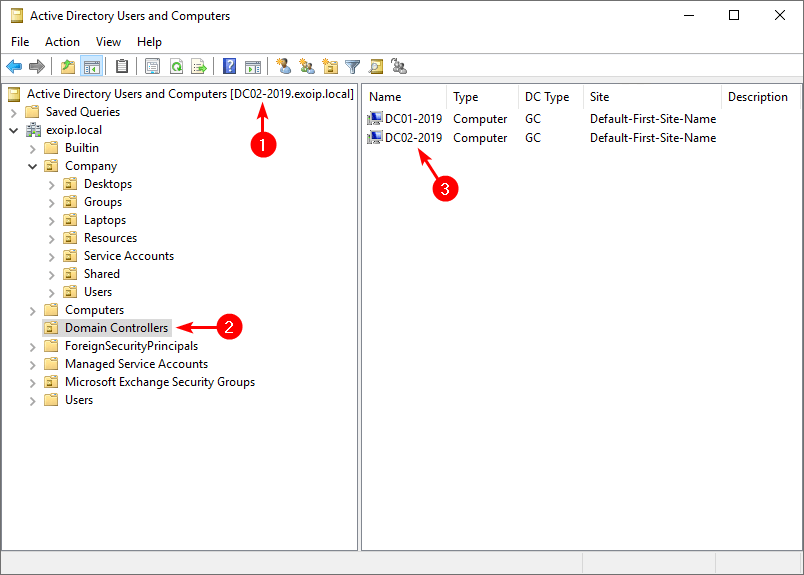This screenshot has height=575, width=804.
Task: Click the Builtin folder icon
Action: pos(51,148)
